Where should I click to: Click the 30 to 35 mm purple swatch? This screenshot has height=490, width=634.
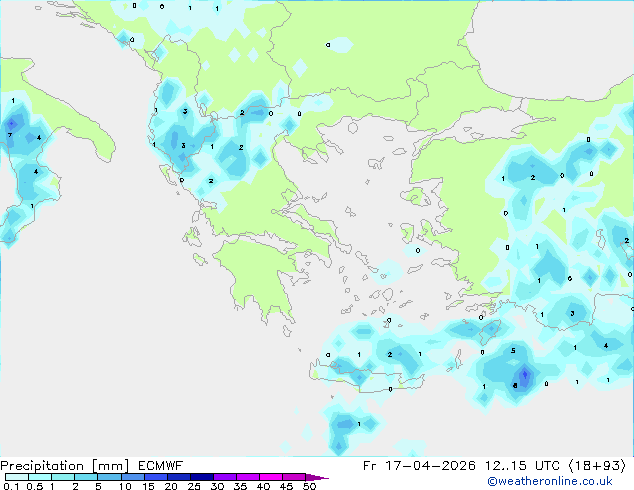[x=225, y=477]
